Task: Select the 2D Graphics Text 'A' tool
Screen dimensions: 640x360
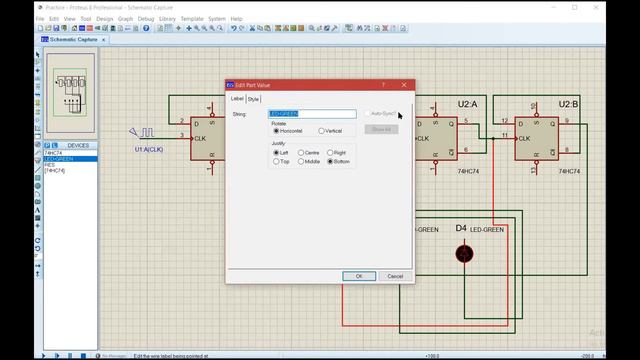Action: [38, 210]
